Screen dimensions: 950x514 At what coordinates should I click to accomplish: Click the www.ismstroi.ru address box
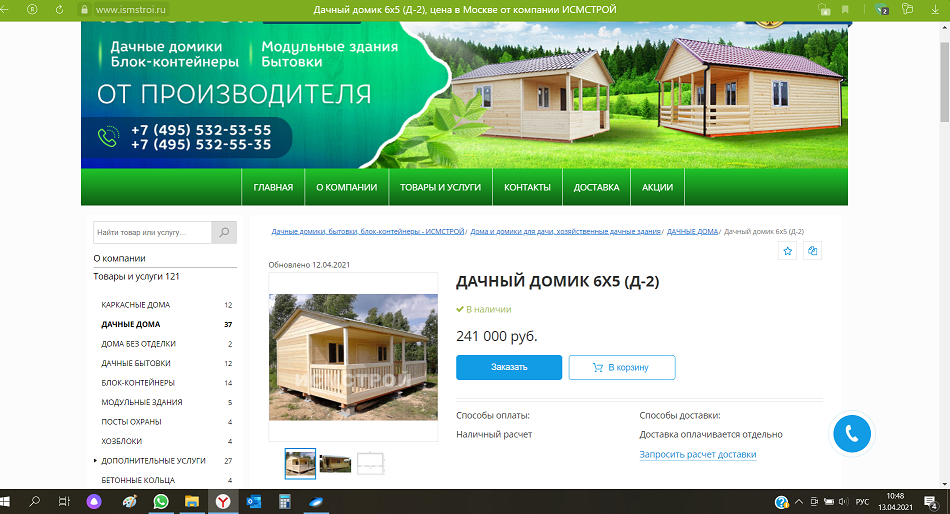(x=130, y=10)
